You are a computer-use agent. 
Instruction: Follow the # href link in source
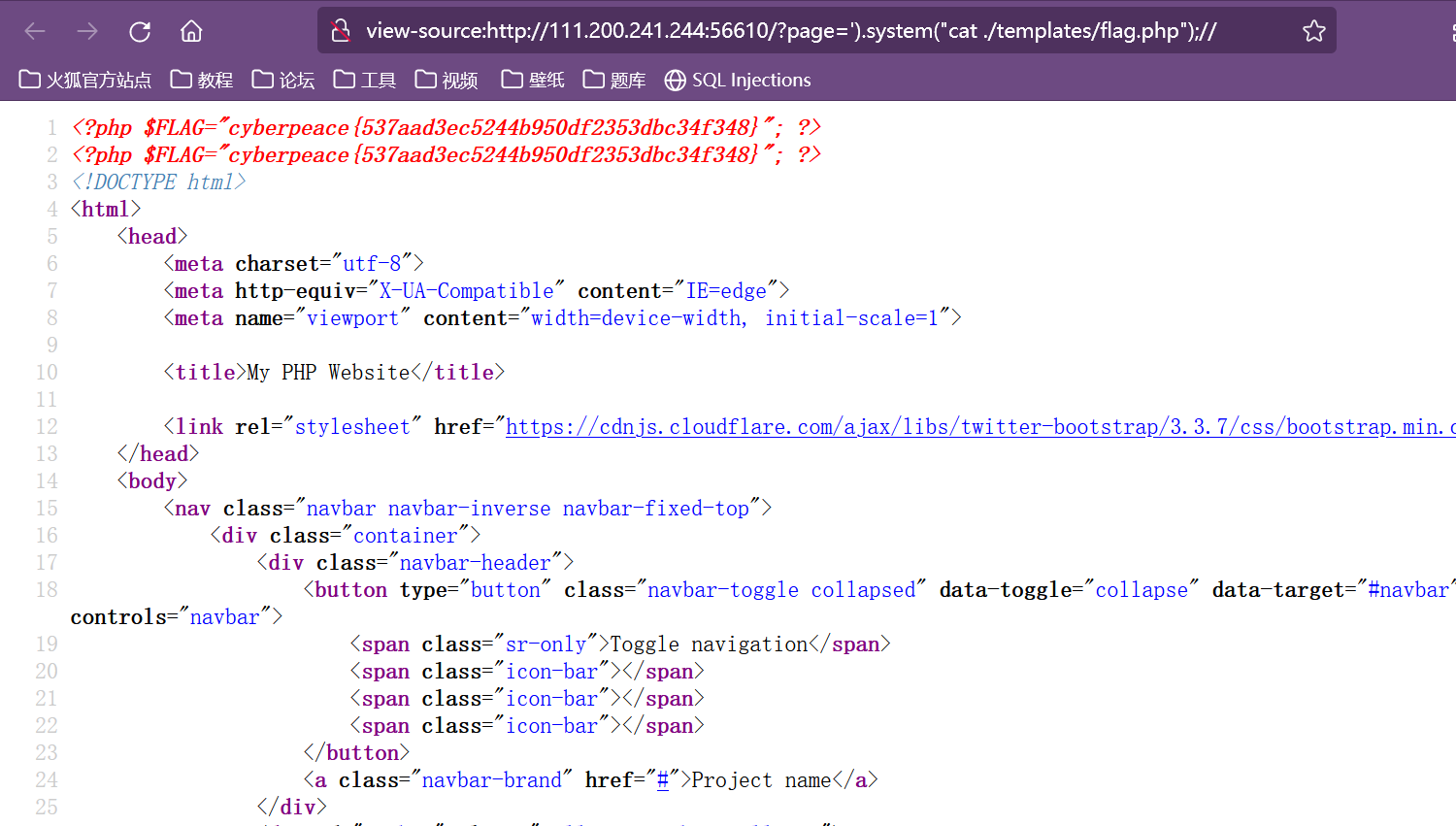663,780
